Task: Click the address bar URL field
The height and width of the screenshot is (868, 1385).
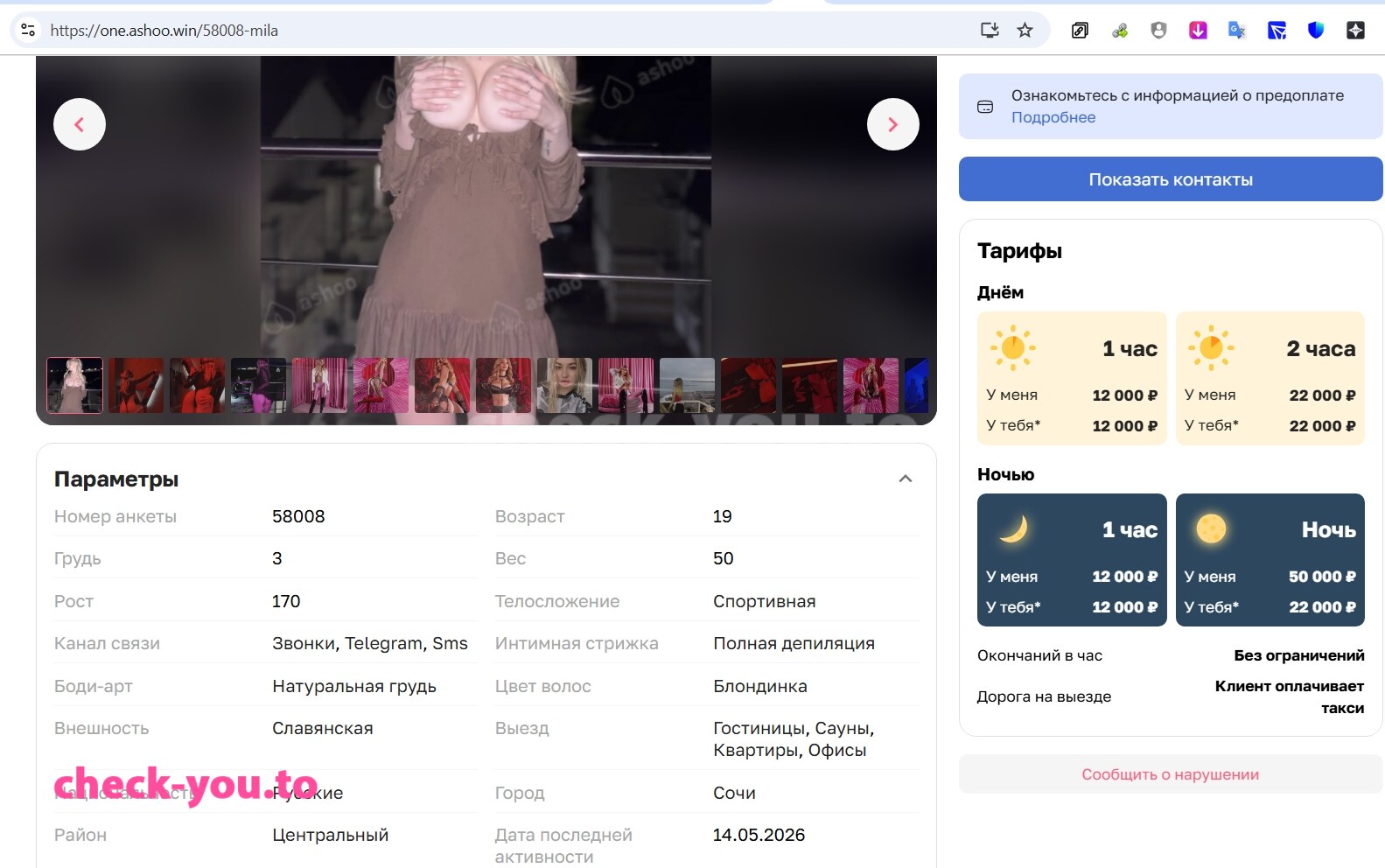Action: click(x=507, y=31)
